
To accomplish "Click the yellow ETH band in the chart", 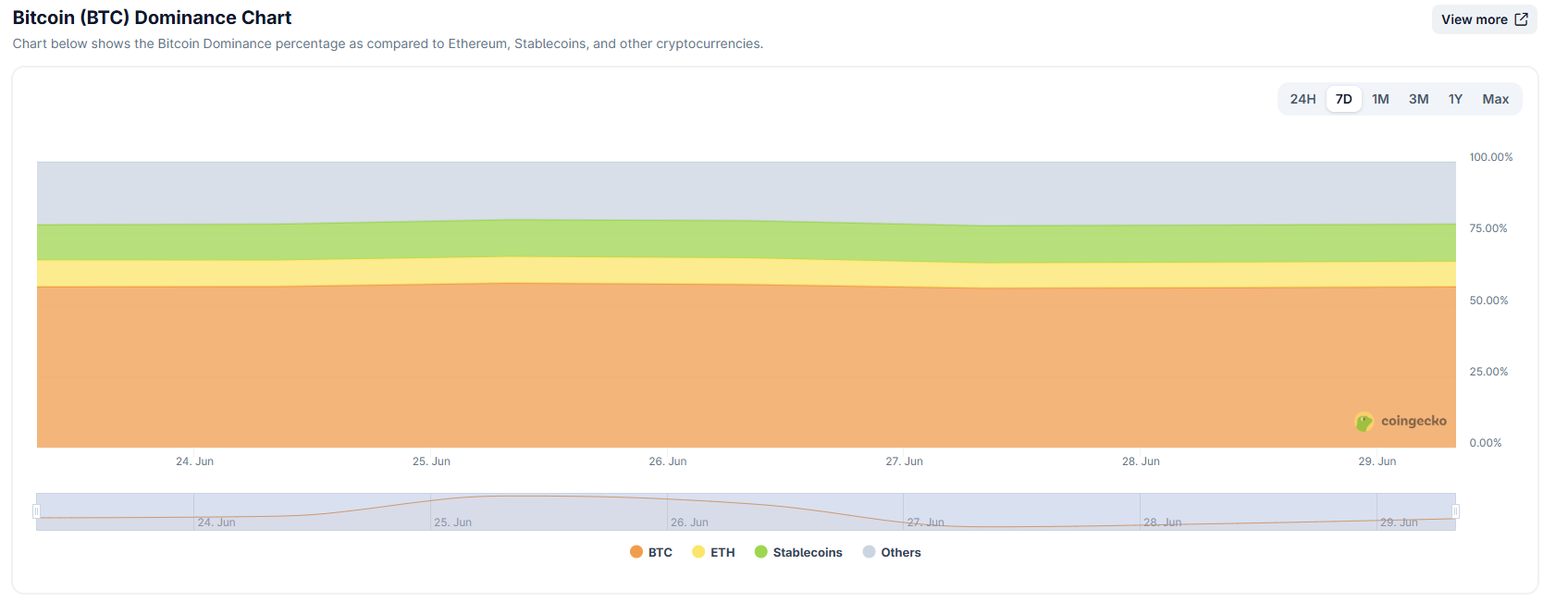I will pos(746,273).
